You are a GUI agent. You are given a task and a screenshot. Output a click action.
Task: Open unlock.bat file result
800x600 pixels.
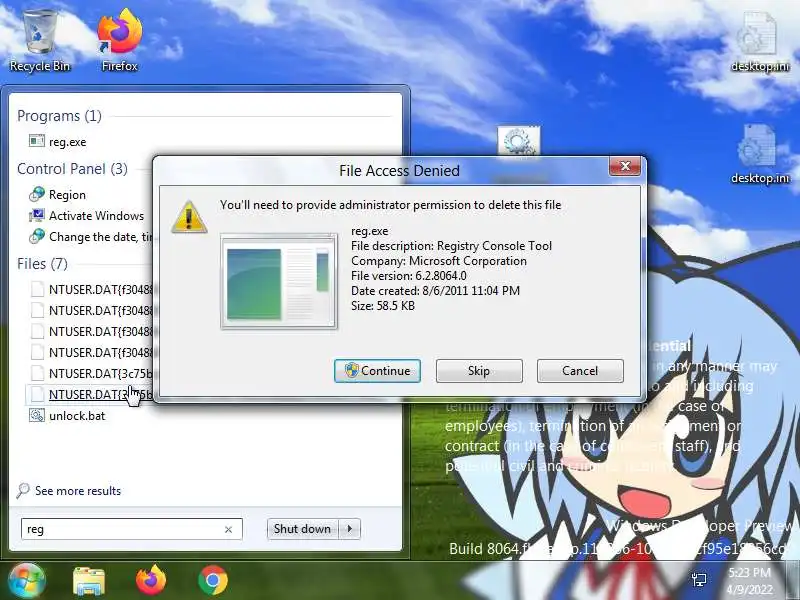tap(77, 416)
